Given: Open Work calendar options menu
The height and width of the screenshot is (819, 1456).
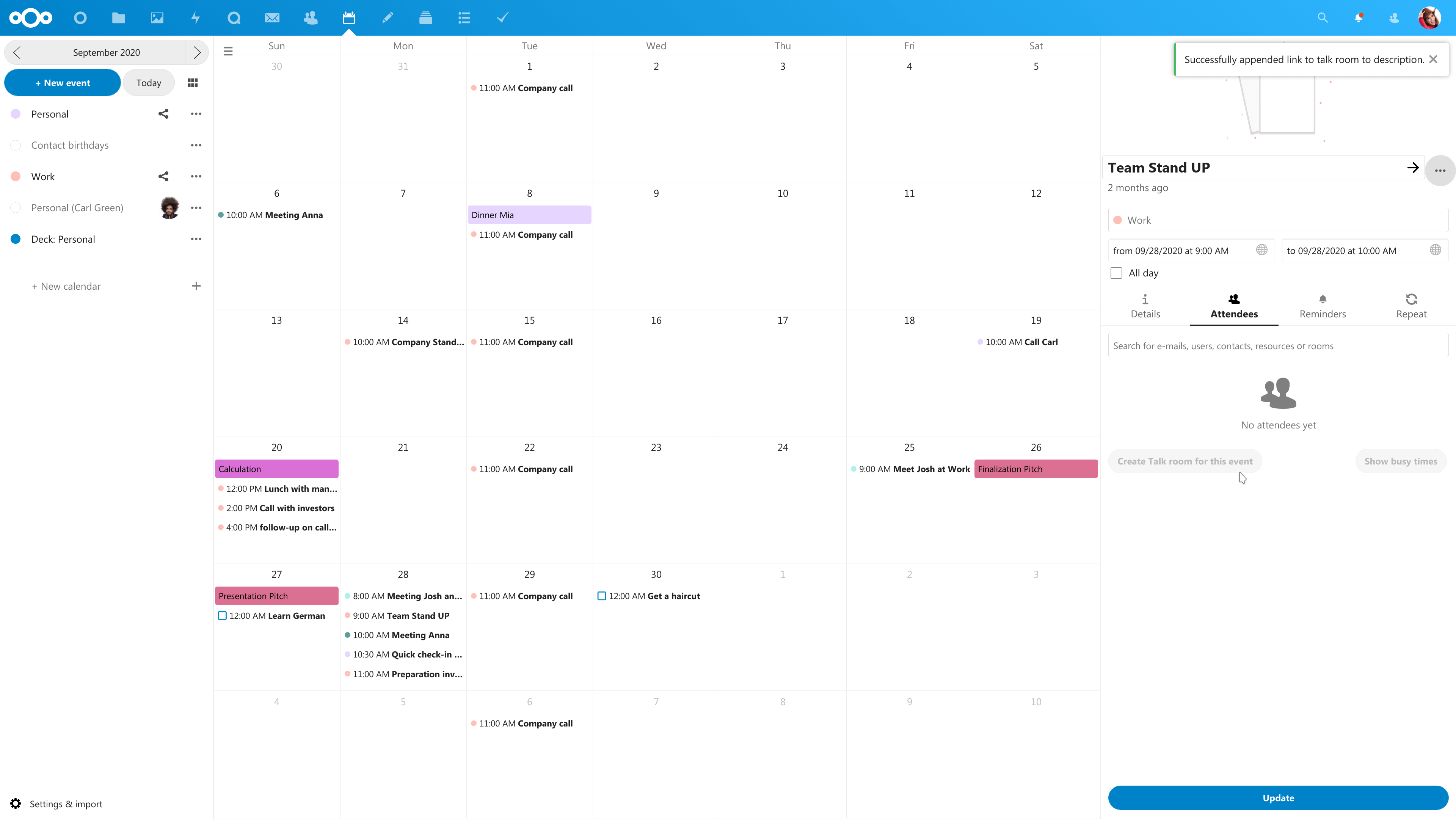Looking at the screenshot, I should (x=196, y=176).
